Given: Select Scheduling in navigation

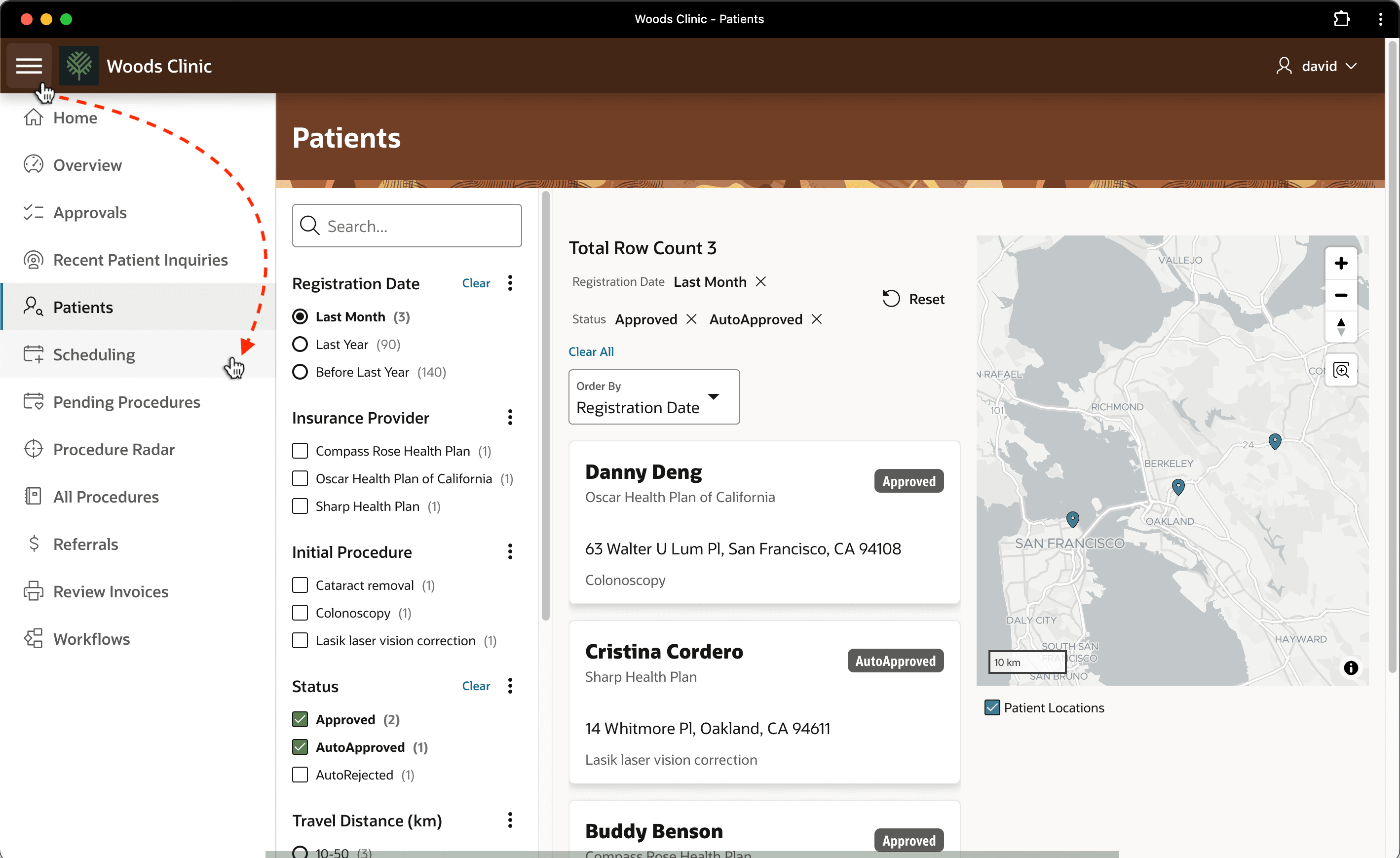Looking at the screenshot, I should pos(138,354).
